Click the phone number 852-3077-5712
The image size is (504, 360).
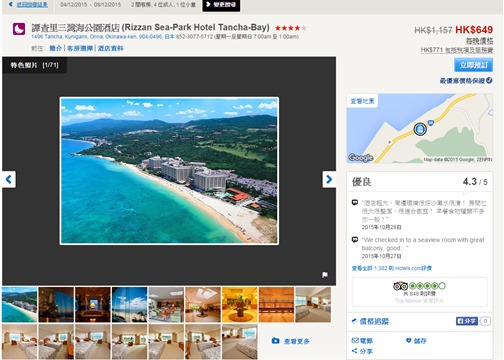pos(194,37)
